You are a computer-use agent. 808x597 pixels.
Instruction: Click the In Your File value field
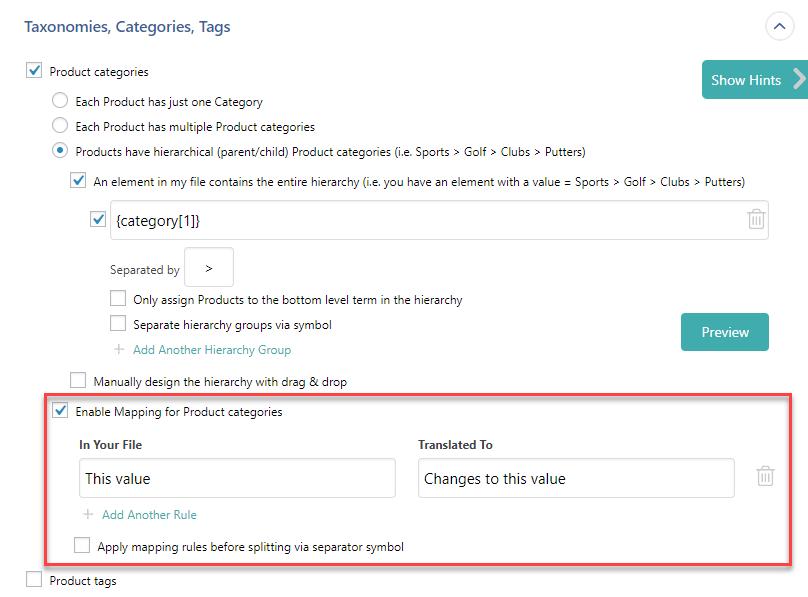point(237,479)
